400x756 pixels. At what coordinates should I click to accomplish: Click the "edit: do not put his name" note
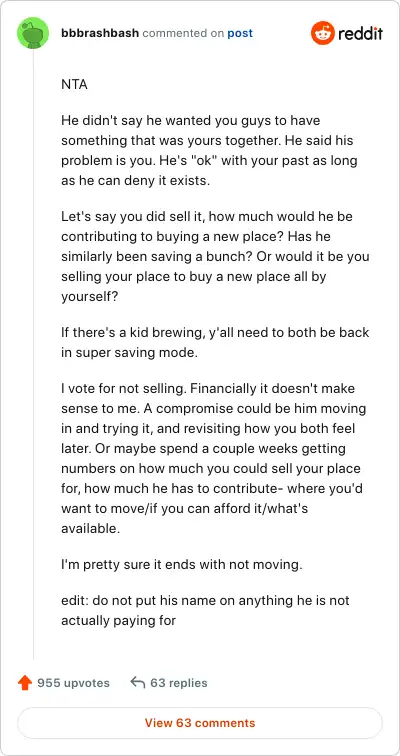tap(205, 610)
